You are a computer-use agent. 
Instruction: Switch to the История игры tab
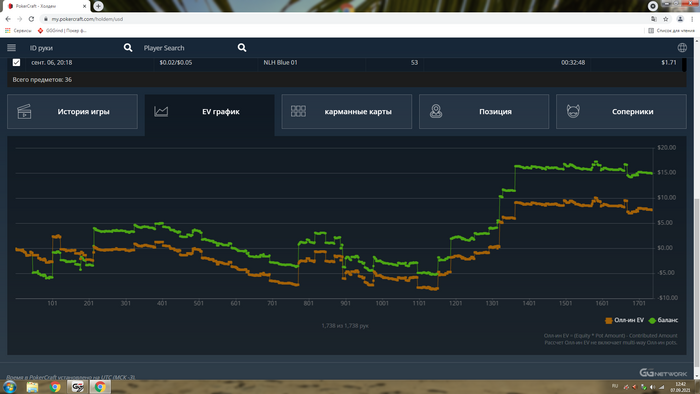(x=72, y=112)
